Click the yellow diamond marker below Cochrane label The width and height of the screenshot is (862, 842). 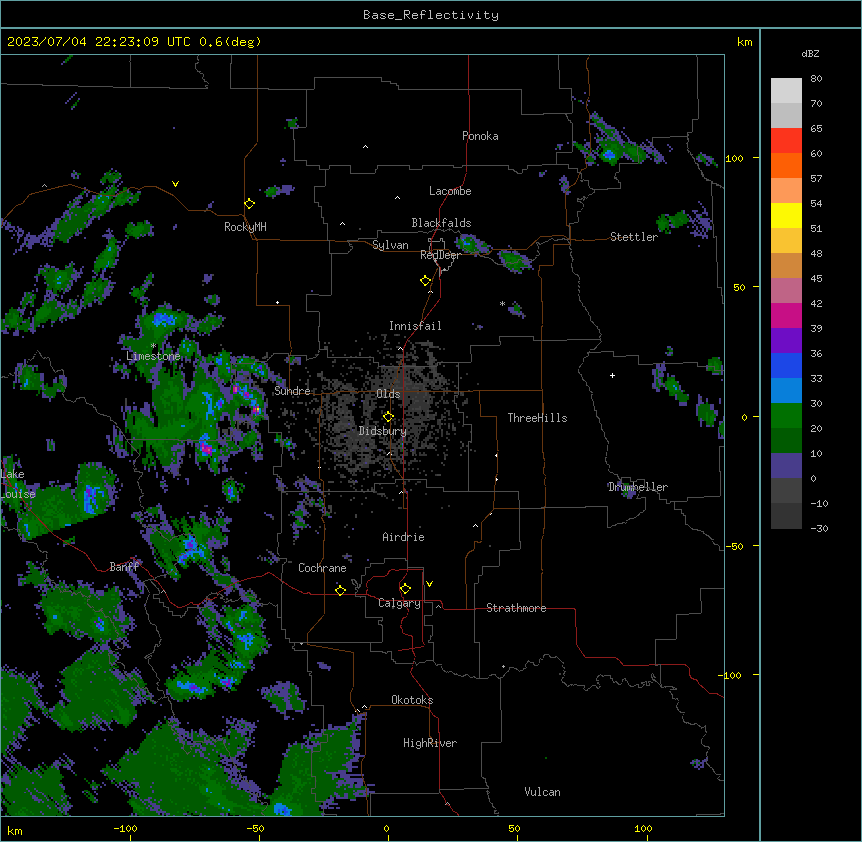340,590
